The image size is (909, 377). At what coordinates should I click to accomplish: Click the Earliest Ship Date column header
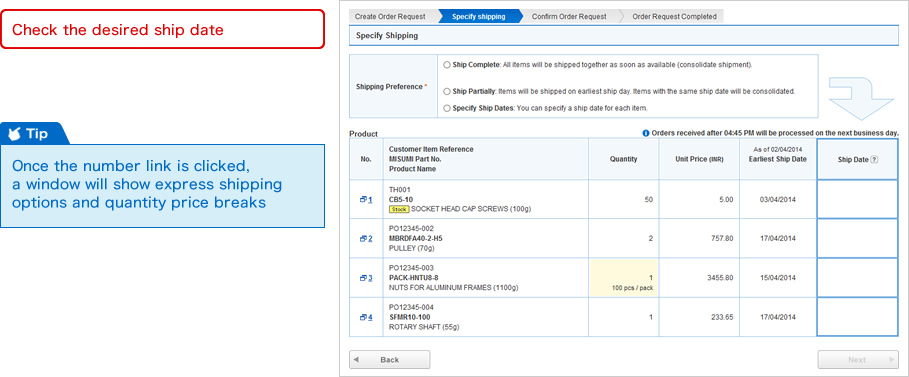(x=778, y=159)
